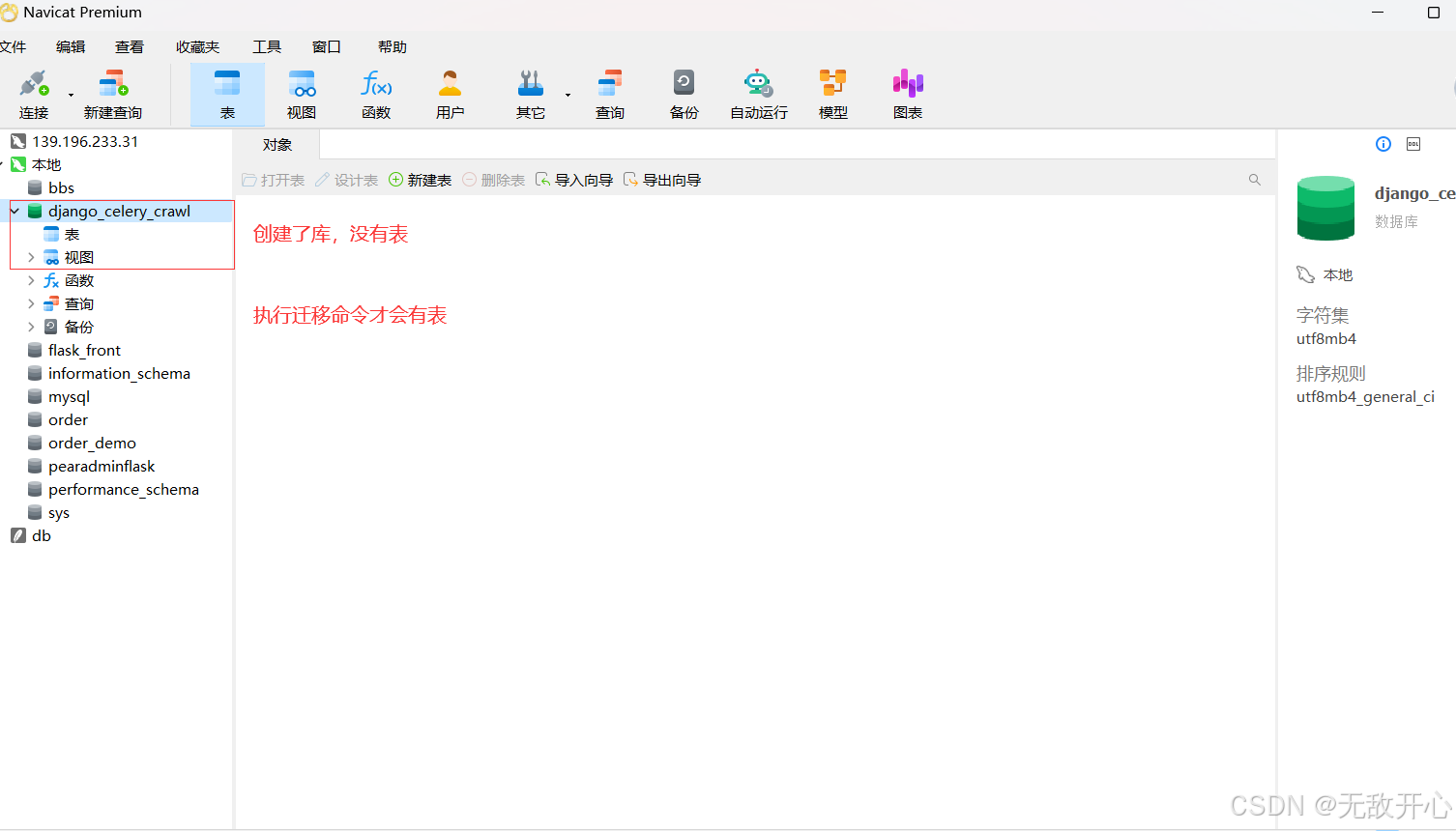Expand the 备份 tree node
The height and width of the screenshot is (831, 1456).
(31, 327)
